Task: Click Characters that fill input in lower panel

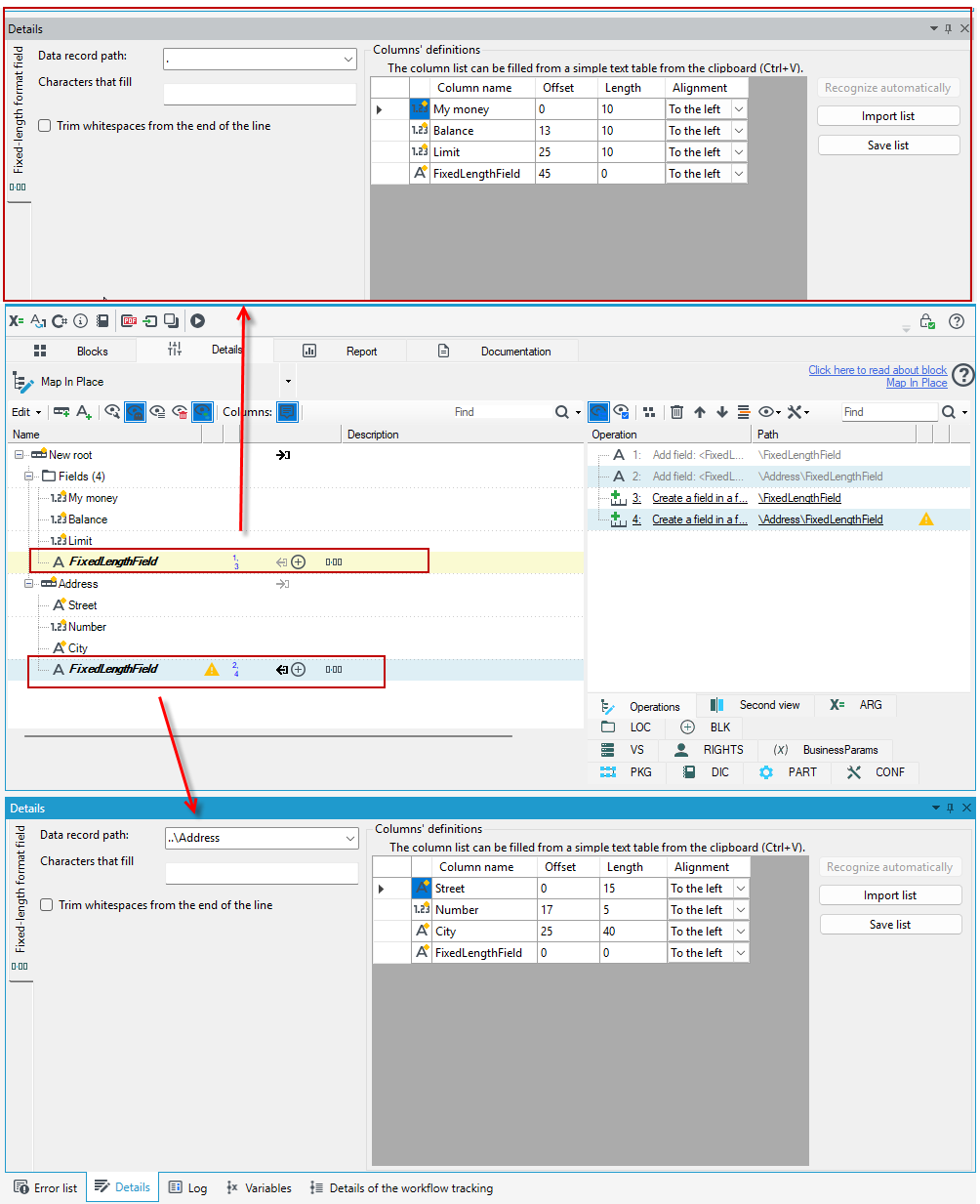Action: [262, 874]
